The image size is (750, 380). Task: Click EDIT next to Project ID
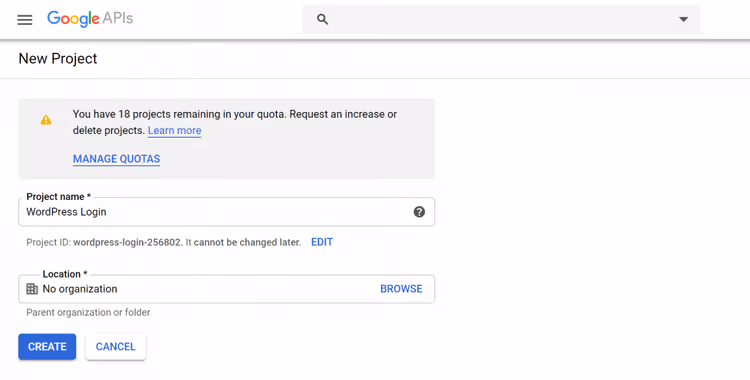322,242
